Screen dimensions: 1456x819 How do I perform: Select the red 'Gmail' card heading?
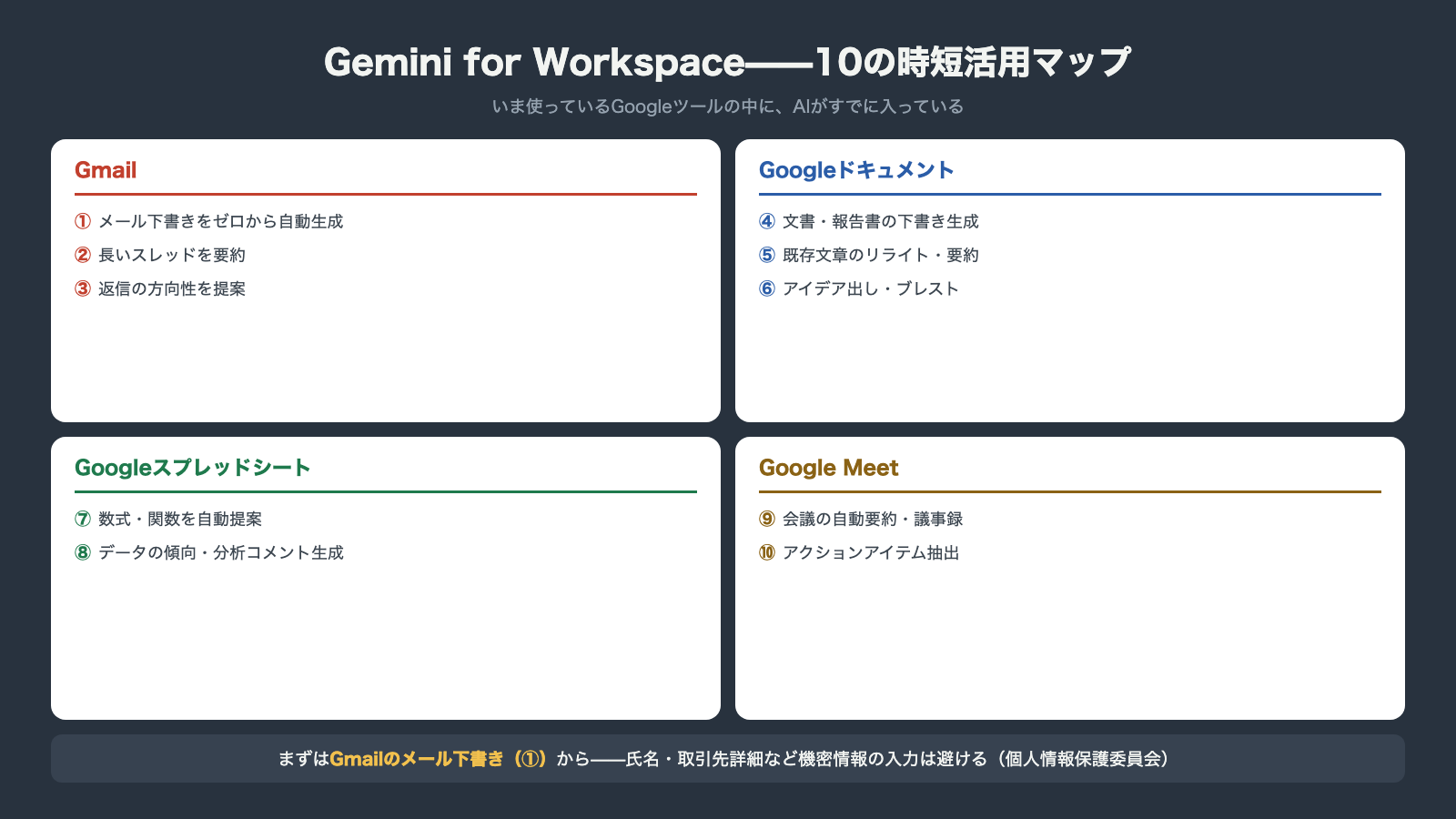tap(106, 170)
